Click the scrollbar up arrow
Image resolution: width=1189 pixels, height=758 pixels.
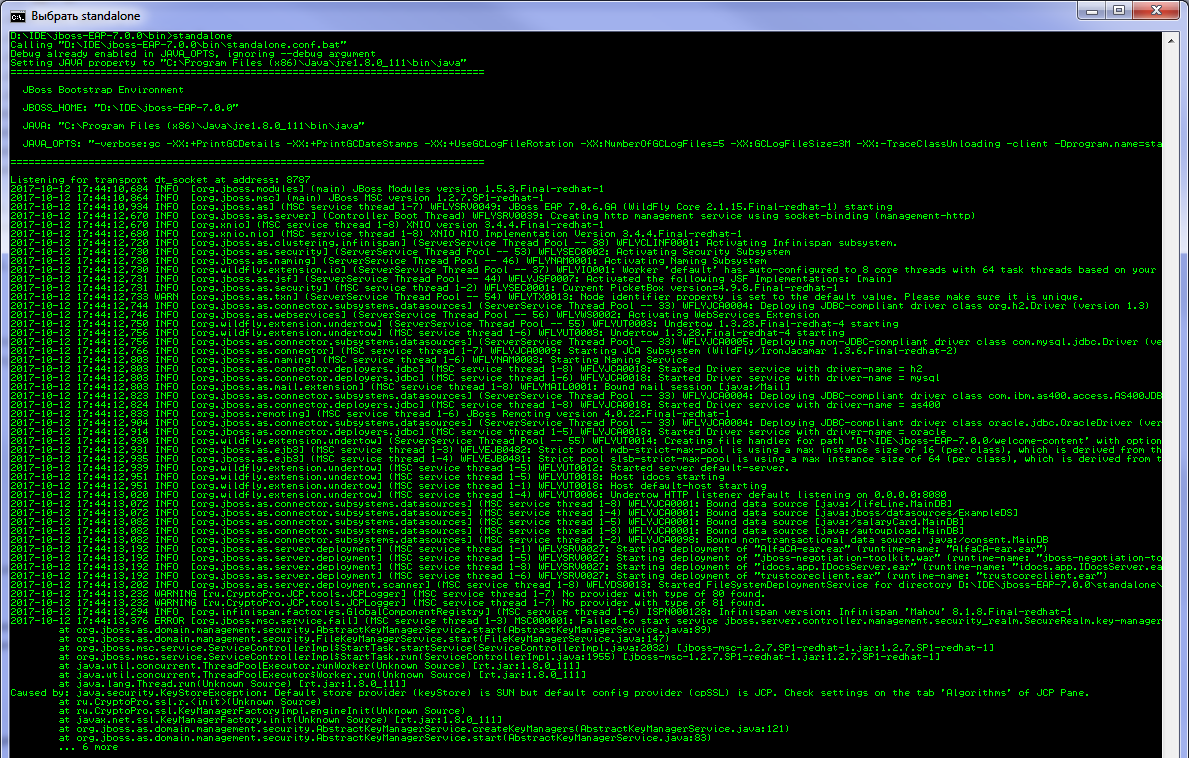pos(1171,39)
